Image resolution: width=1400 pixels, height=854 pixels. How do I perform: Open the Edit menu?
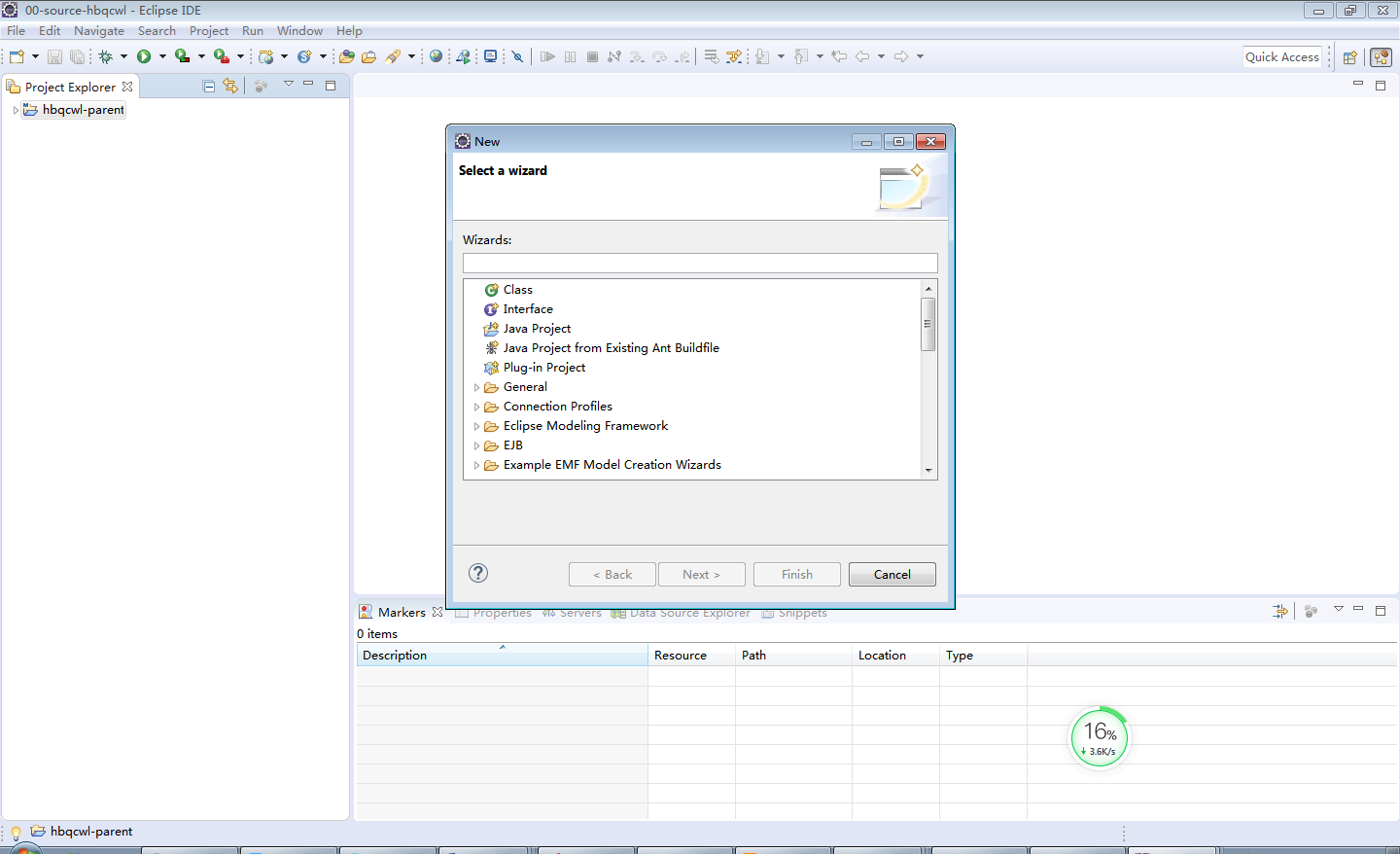(50, 30)
